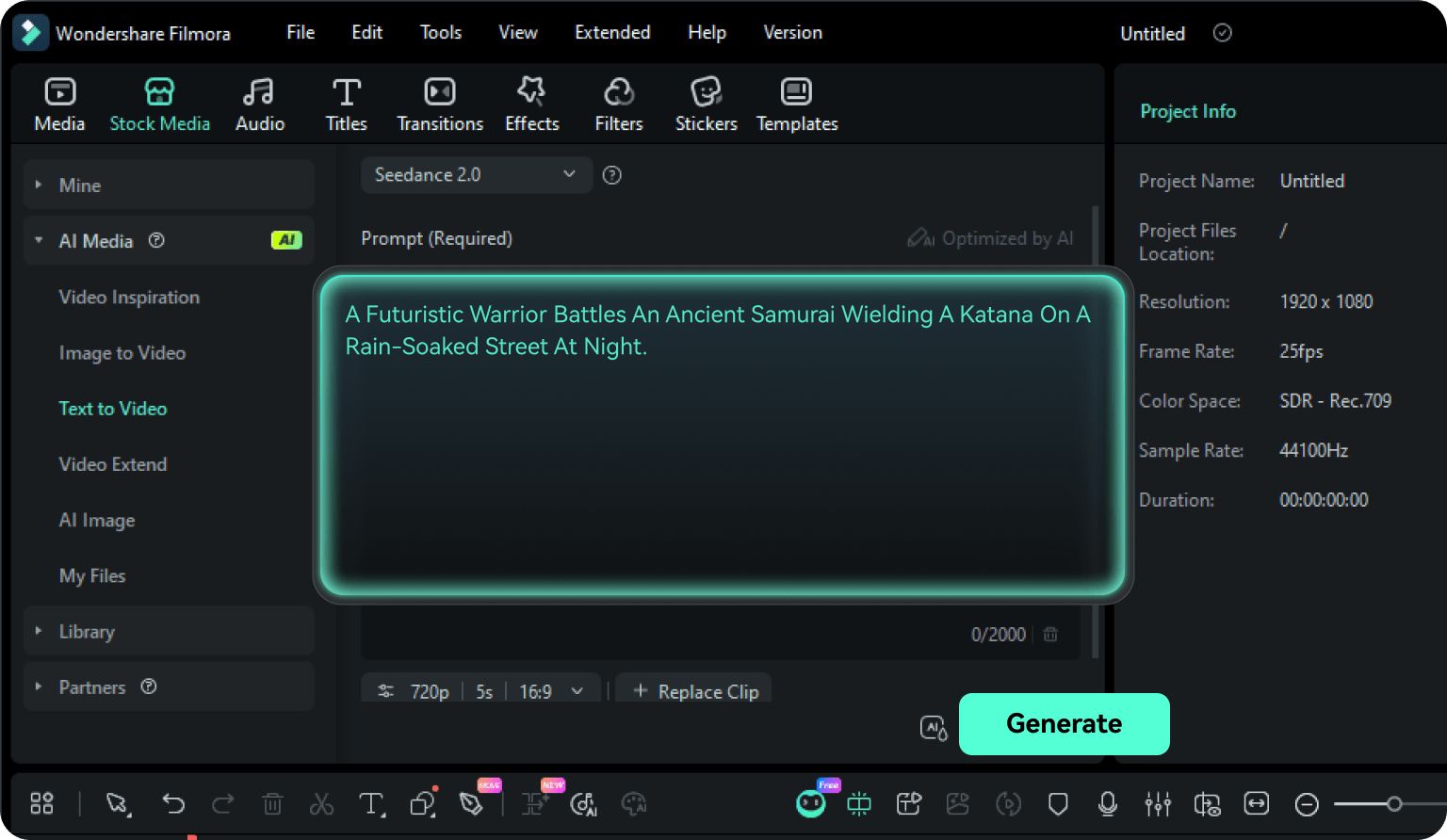Choose AI Image in the sidebar

(x=97, y=520)
